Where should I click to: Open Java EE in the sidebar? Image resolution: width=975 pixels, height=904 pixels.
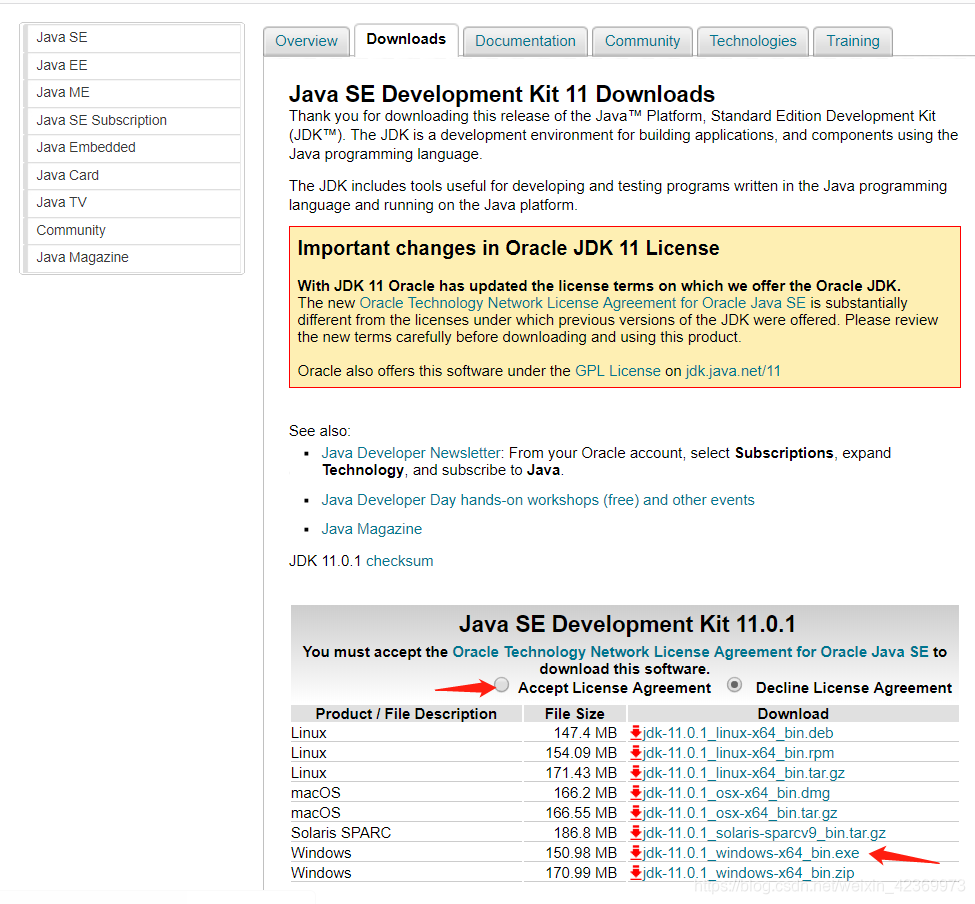pyautogui.click(x=132, y=65)
